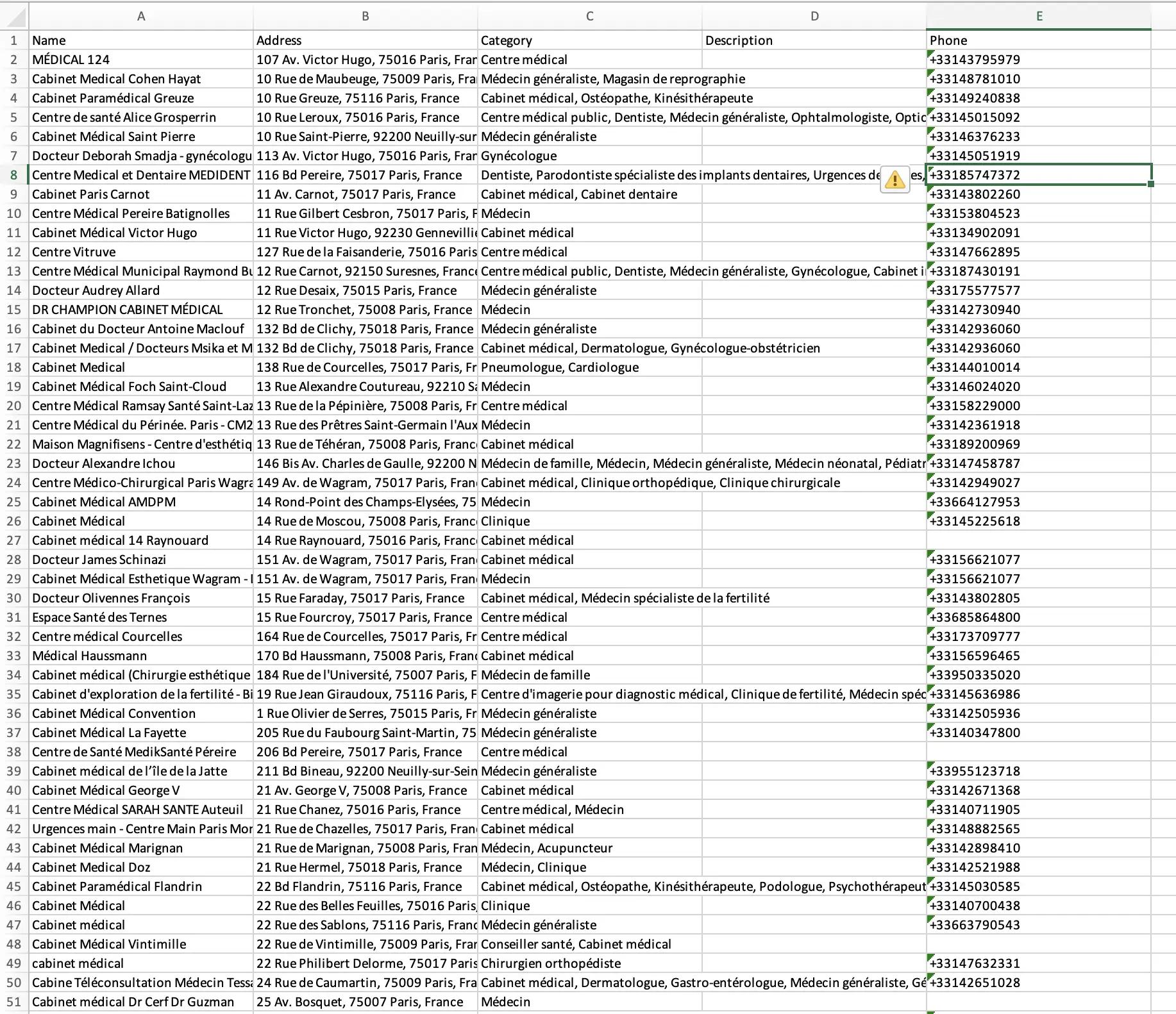
Task: Select the category cell Médecin de famille
Action: [590, 675]
